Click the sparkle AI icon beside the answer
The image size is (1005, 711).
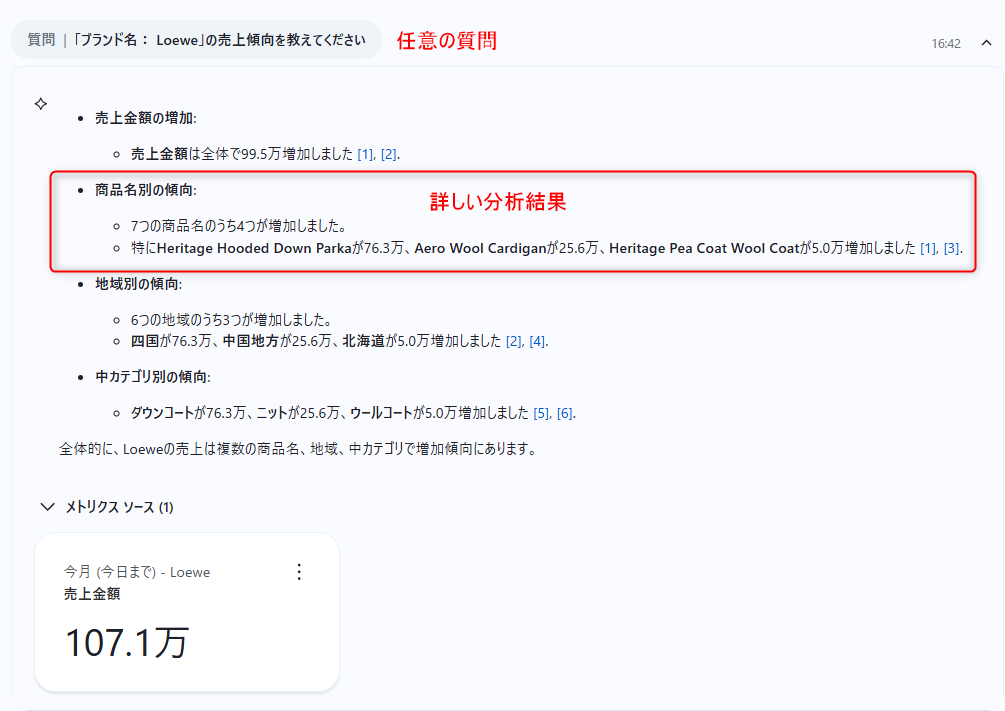[x=41, y=104]
